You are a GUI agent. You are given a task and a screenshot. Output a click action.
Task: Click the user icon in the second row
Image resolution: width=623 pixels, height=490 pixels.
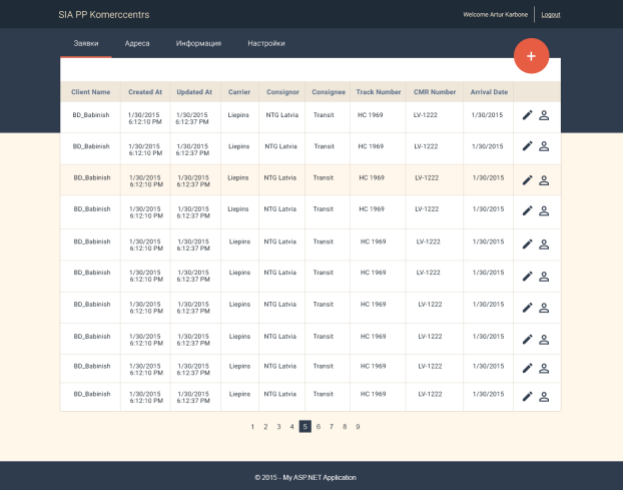(545, 147)
